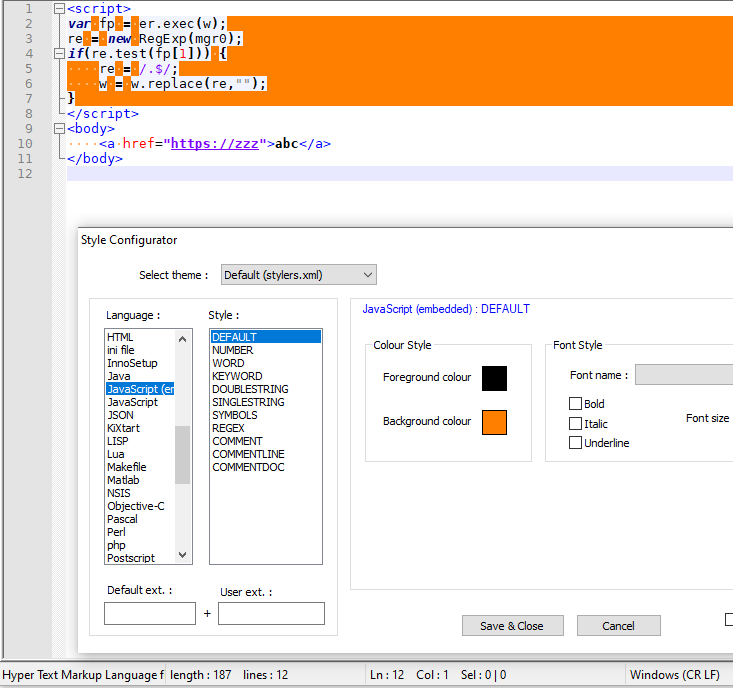733x688 pixels.
Task: Select KiXtart in the Language list
Action: click(x=140, y=428)
